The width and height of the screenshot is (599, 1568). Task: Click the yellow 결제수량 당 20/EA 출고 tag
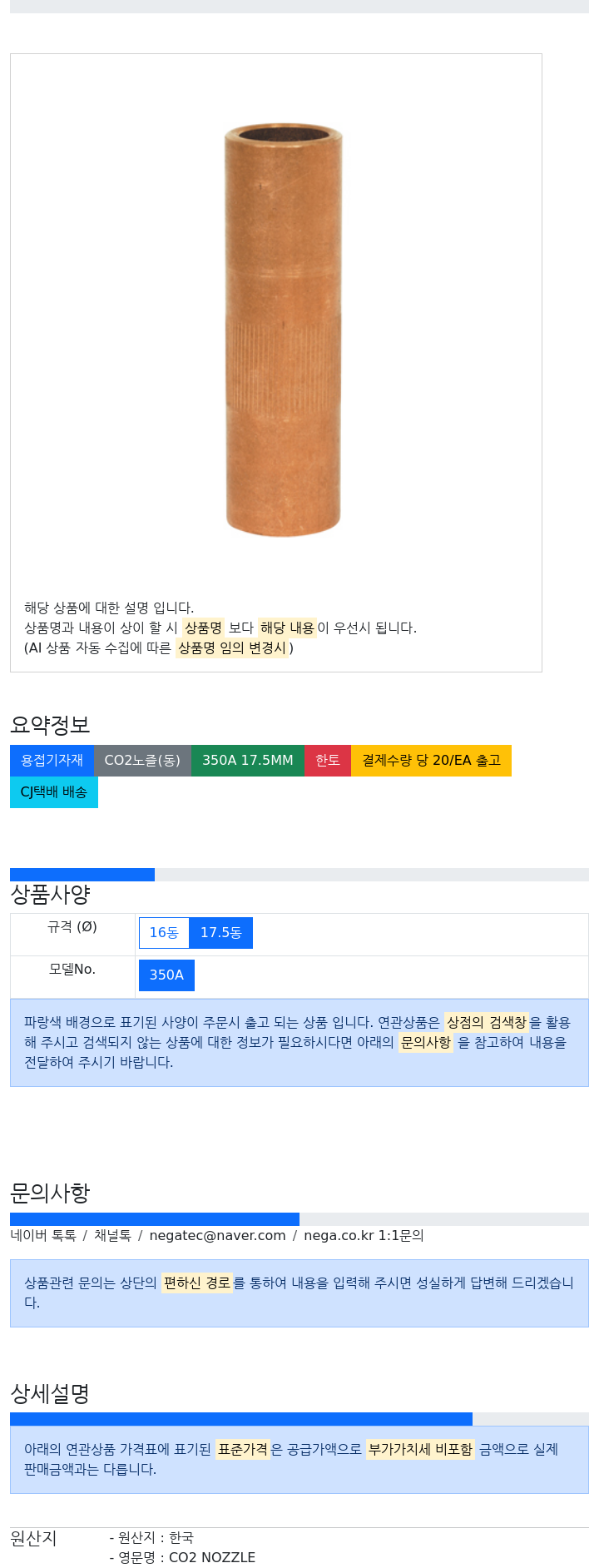(431, 761)
